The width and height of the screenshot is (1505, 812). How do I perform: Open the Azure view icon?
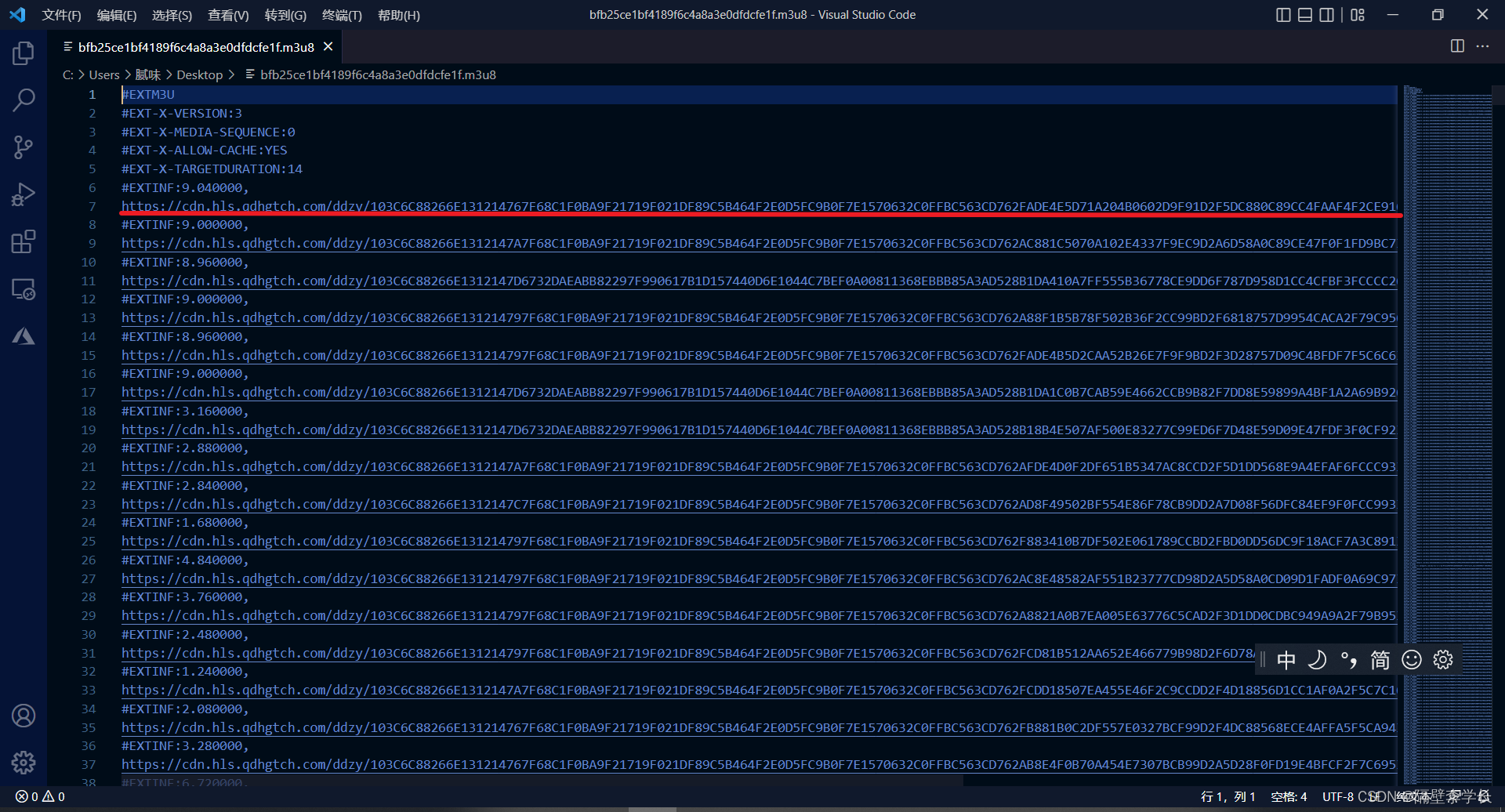24,336
